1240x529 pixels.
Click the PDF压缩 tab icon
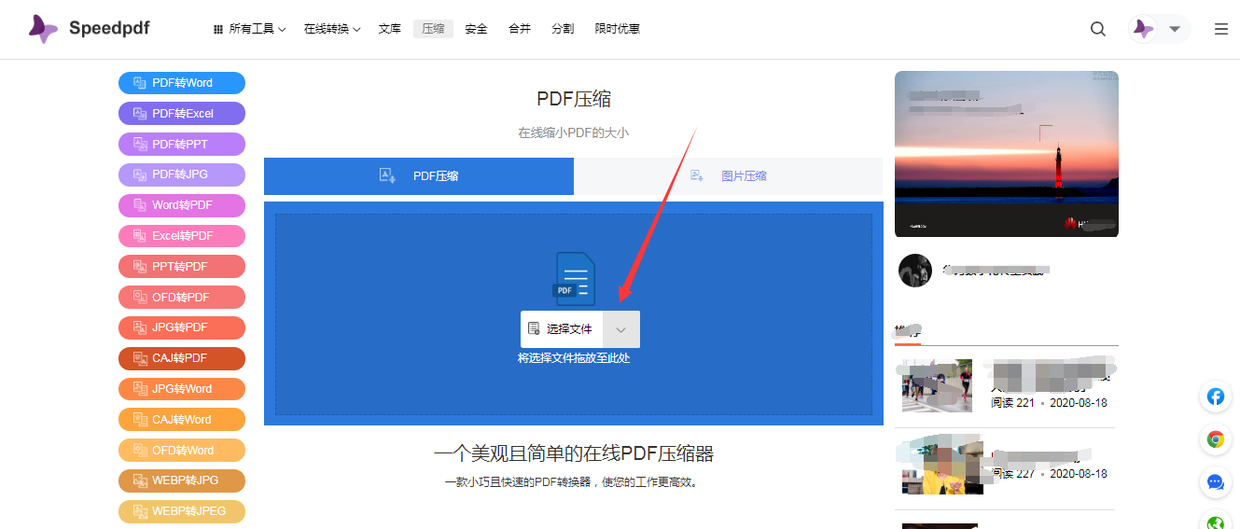[388, 176]
